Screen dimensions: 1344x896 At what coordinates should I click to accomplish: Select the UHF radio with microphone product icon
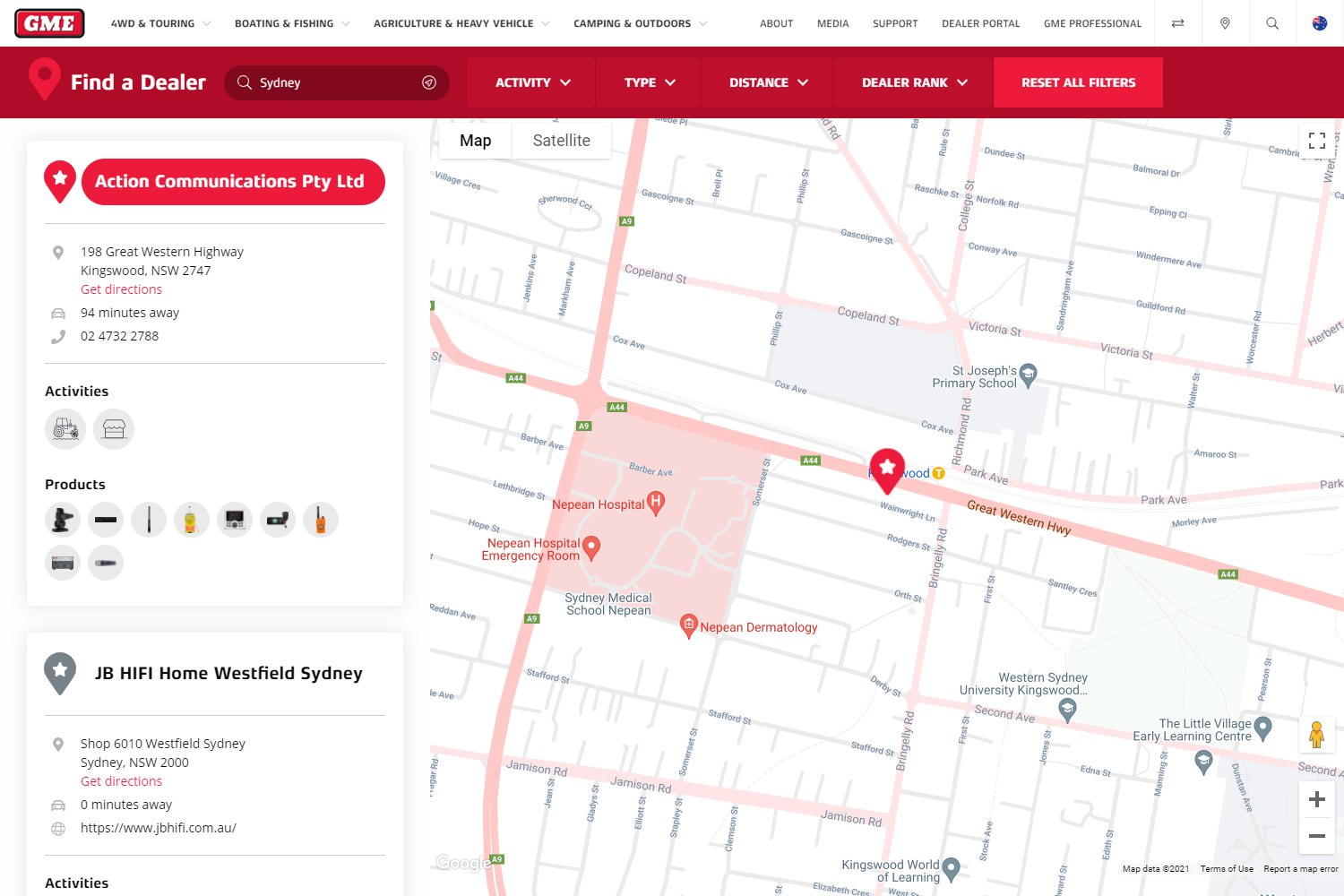tap(278, 520)
